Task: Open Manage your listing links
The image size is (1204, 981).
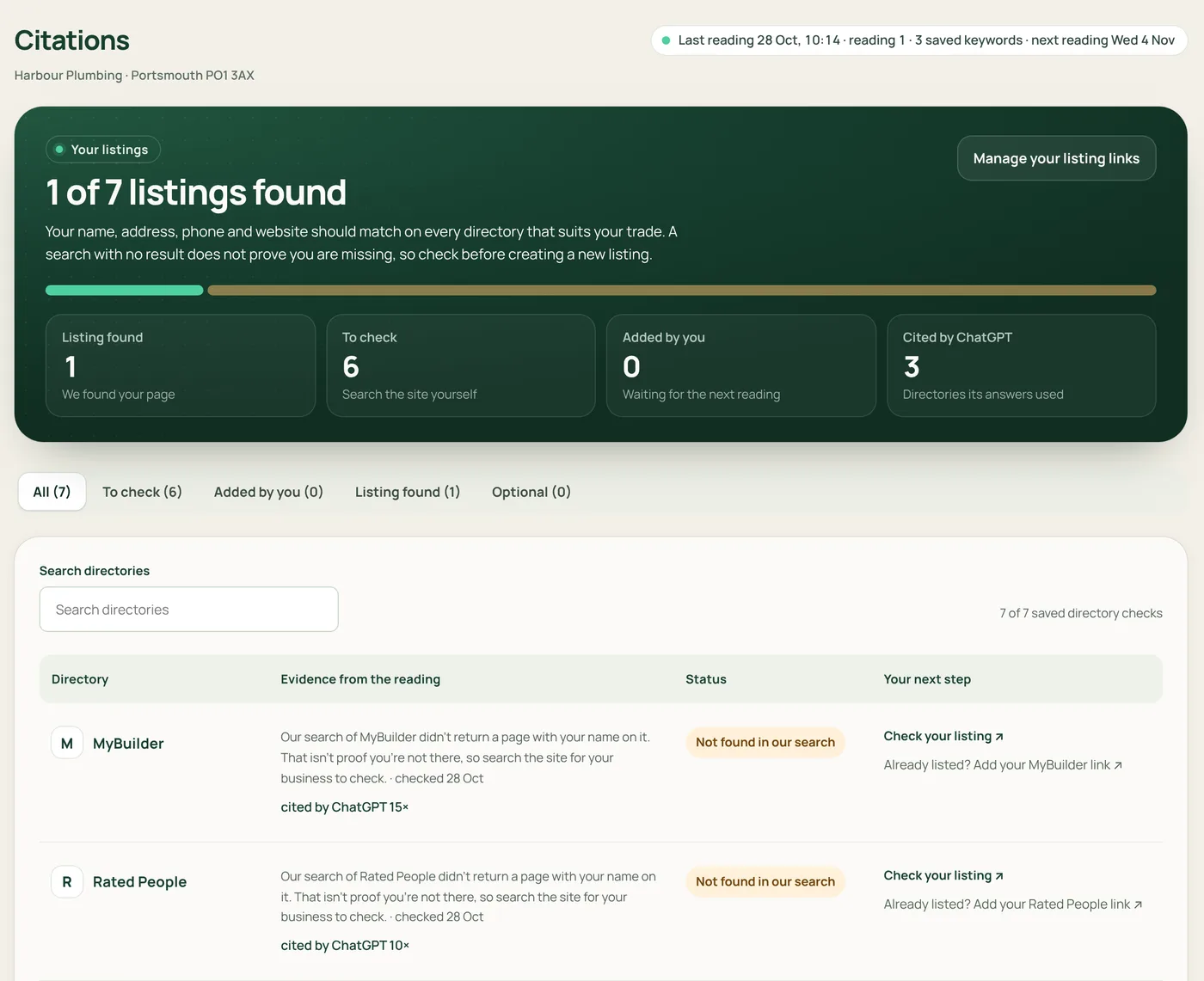Action: pyautogui.click(x=1056, y=158)
